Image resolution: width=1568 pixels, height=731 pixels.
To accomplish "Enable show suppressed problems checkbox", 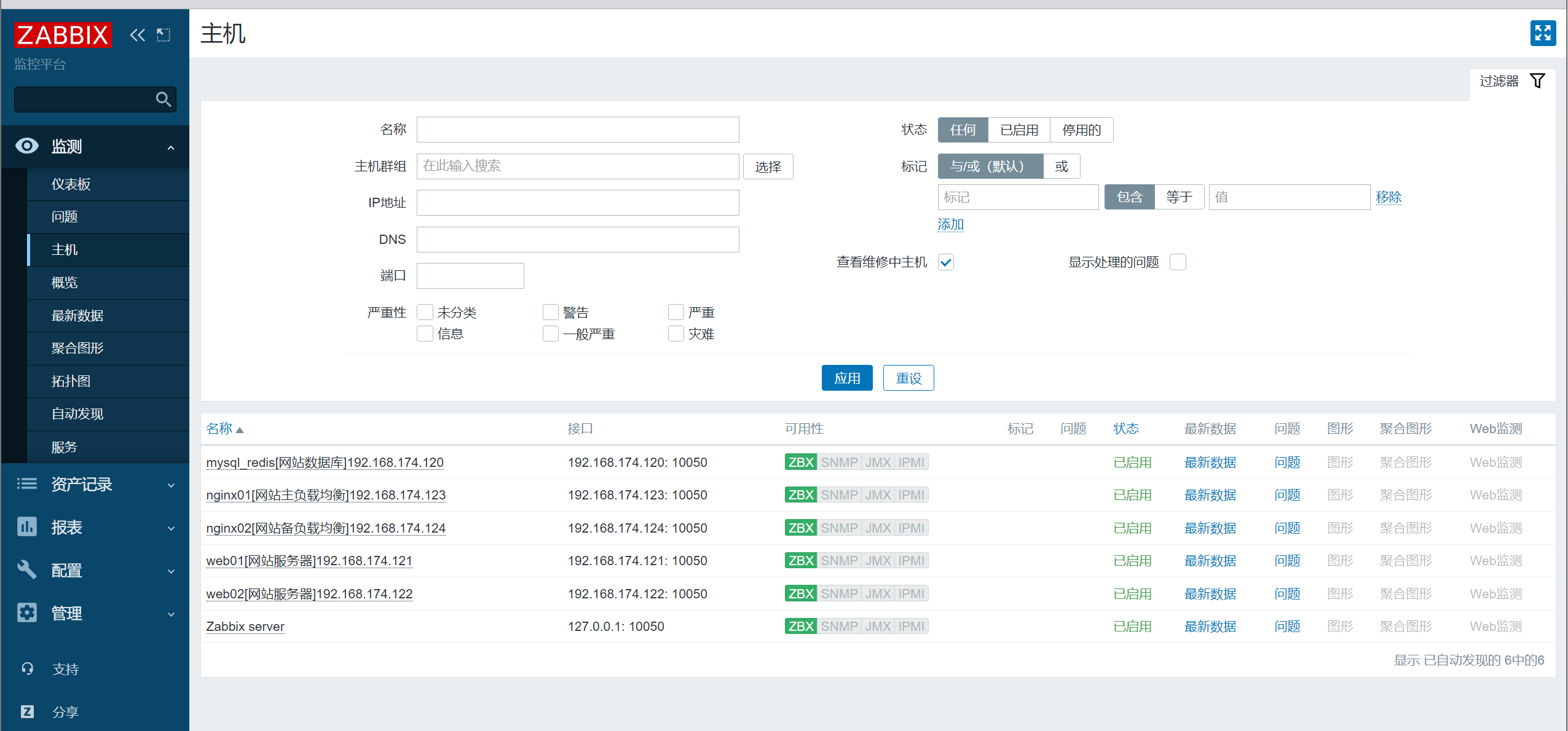I will pyautogui.click(x=1178, y=262).
